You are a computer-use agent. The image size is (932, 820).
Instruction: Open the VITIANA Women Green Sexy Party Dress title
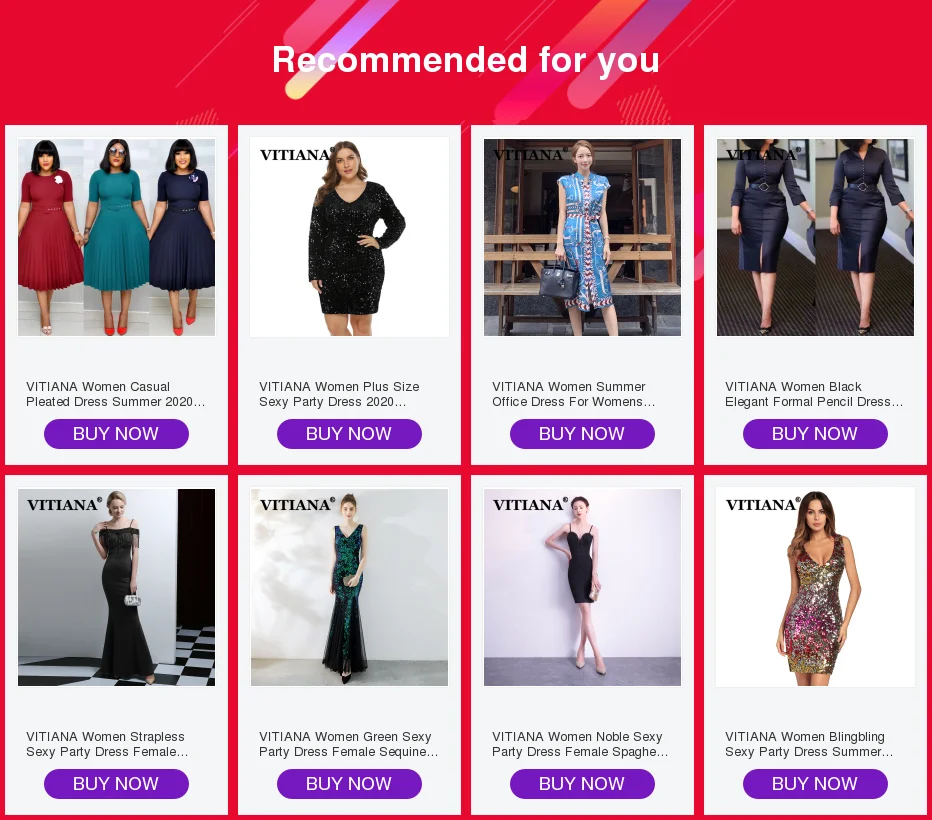tap(349, 744)
